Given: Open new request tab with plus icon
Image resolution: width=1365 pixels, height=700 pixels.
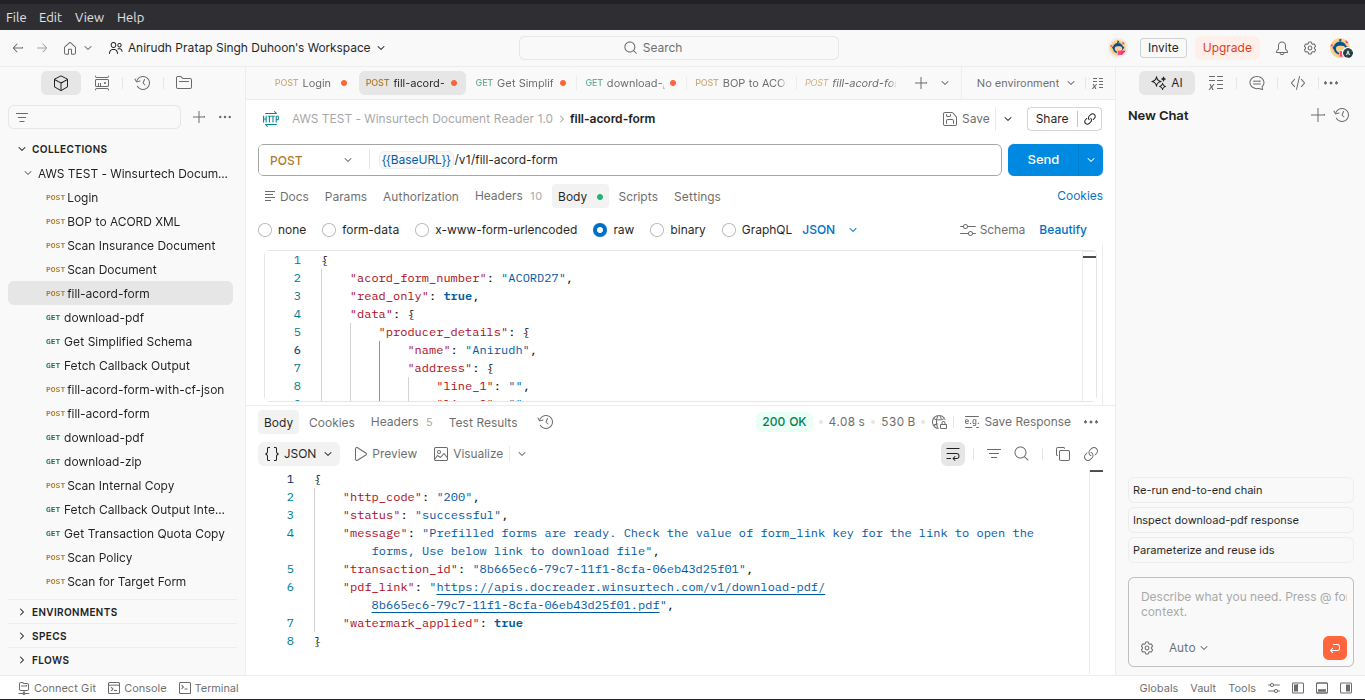Looking at the screenshot, I should click(x=921, y=83).
